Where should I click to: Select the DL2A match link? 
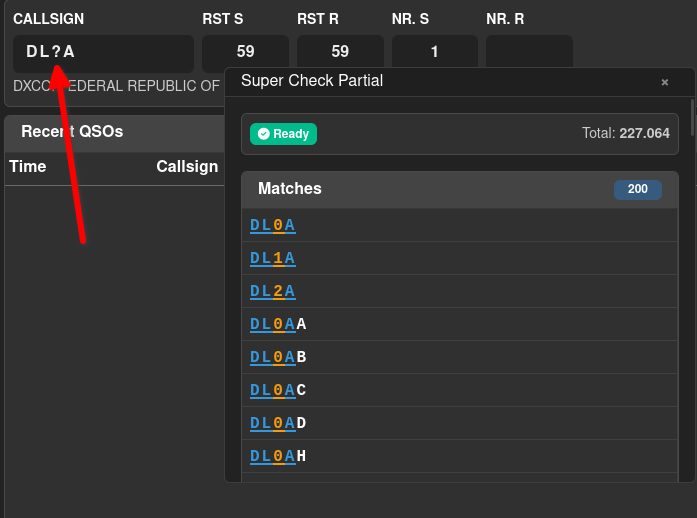pos(272,291)
